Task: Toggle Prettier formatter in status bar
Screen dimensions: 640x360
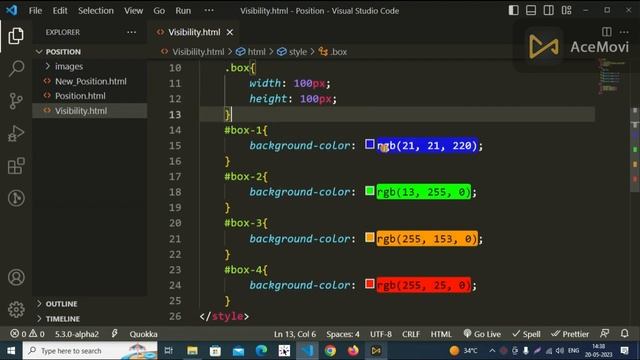Action: (570, 334)
